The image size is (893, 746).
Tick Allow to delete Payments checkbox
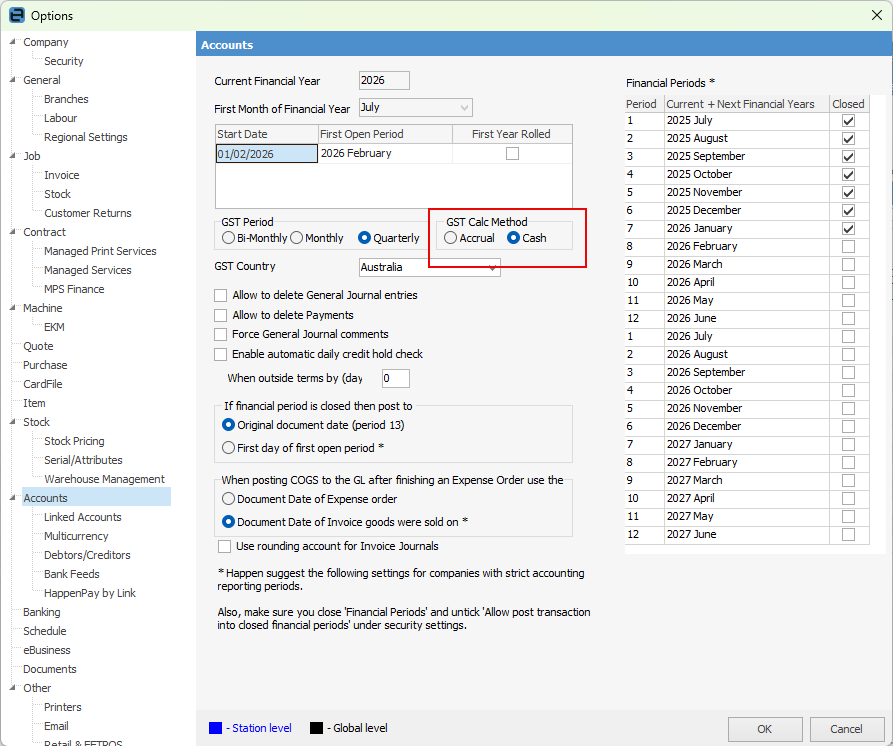click(220, 315)
